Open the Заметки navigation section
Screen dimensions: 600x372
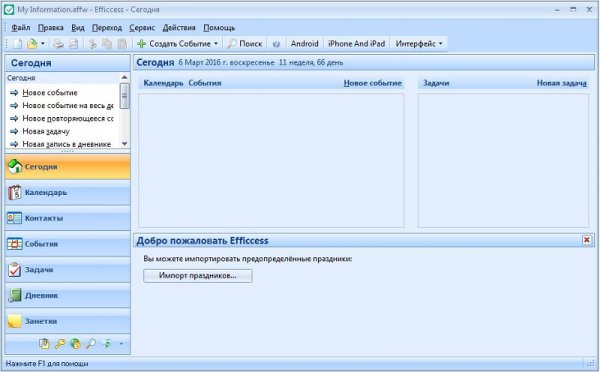click(x=67, y=321)
